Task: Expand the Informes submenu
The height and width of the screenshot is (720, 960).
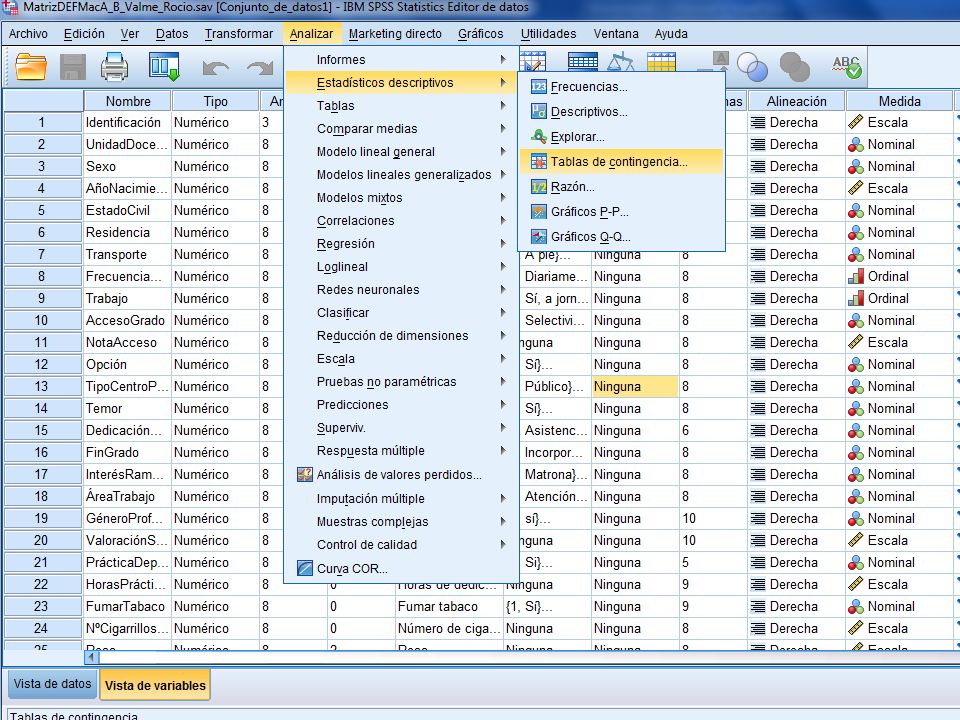Action: [400, 59]
